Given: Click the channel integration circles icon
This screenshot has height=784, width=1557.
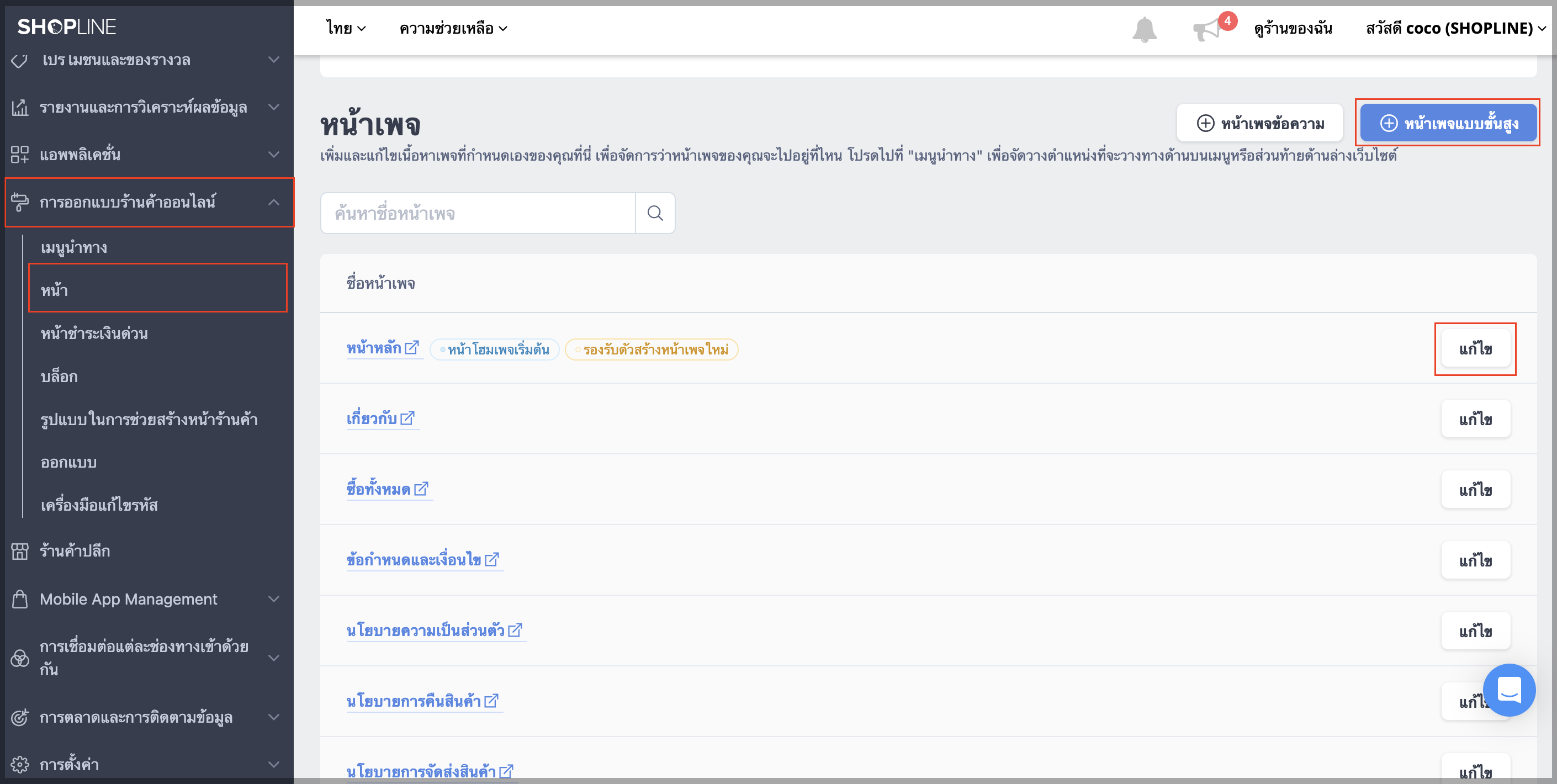Looking at the screenshot, I should [x=20, y=658].
